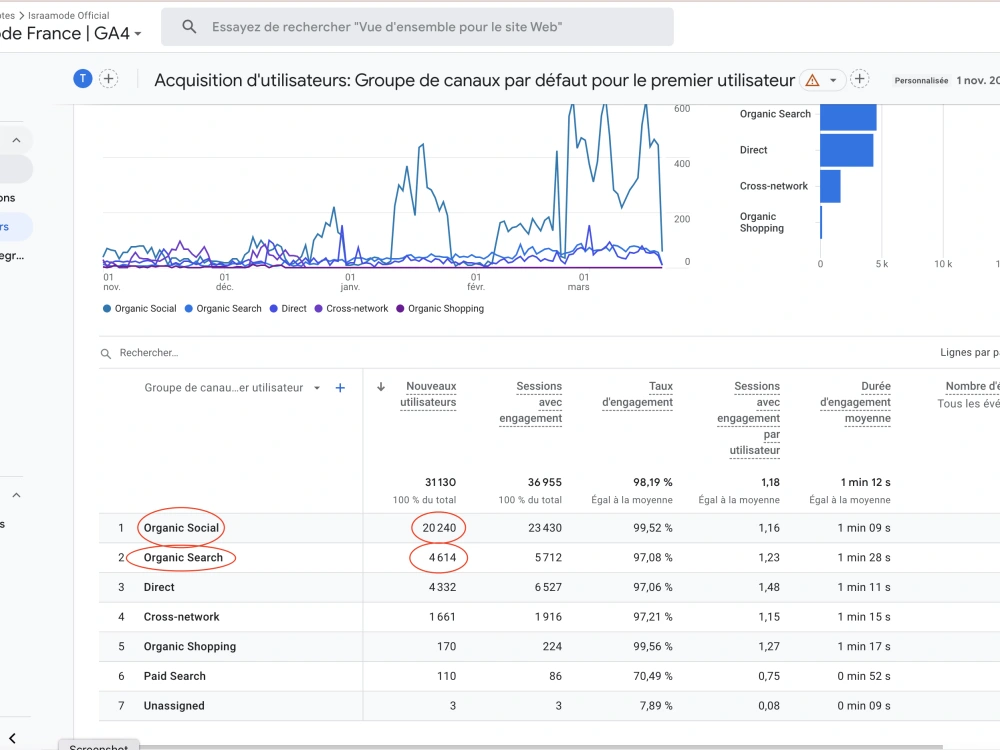Collapse the upper sidebar section chevron
The height and width of the screenshot is (750, 1000).
17,140
